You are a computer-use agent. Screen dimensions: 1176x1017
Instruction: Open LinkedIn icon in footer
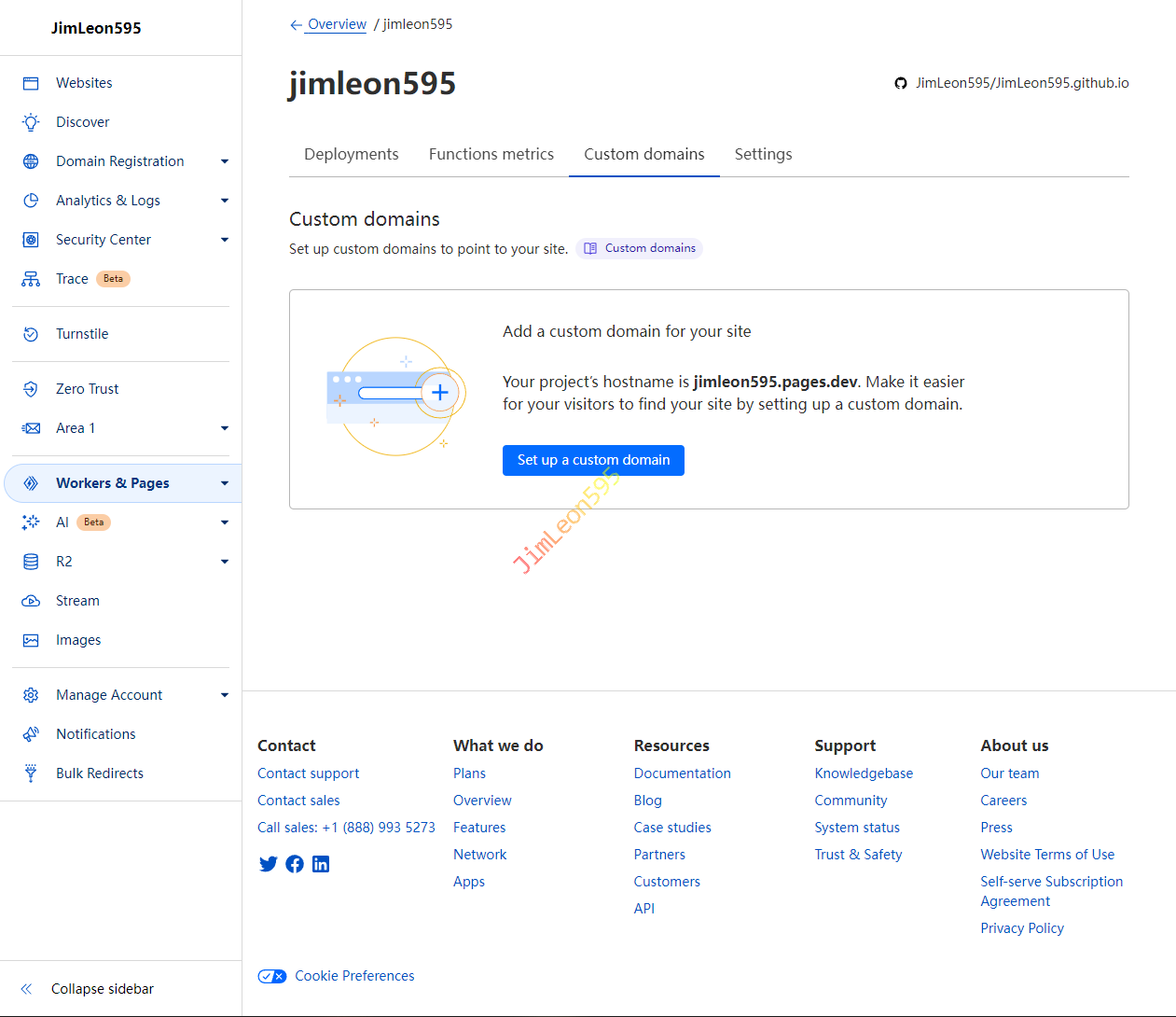tap(321, 864)
